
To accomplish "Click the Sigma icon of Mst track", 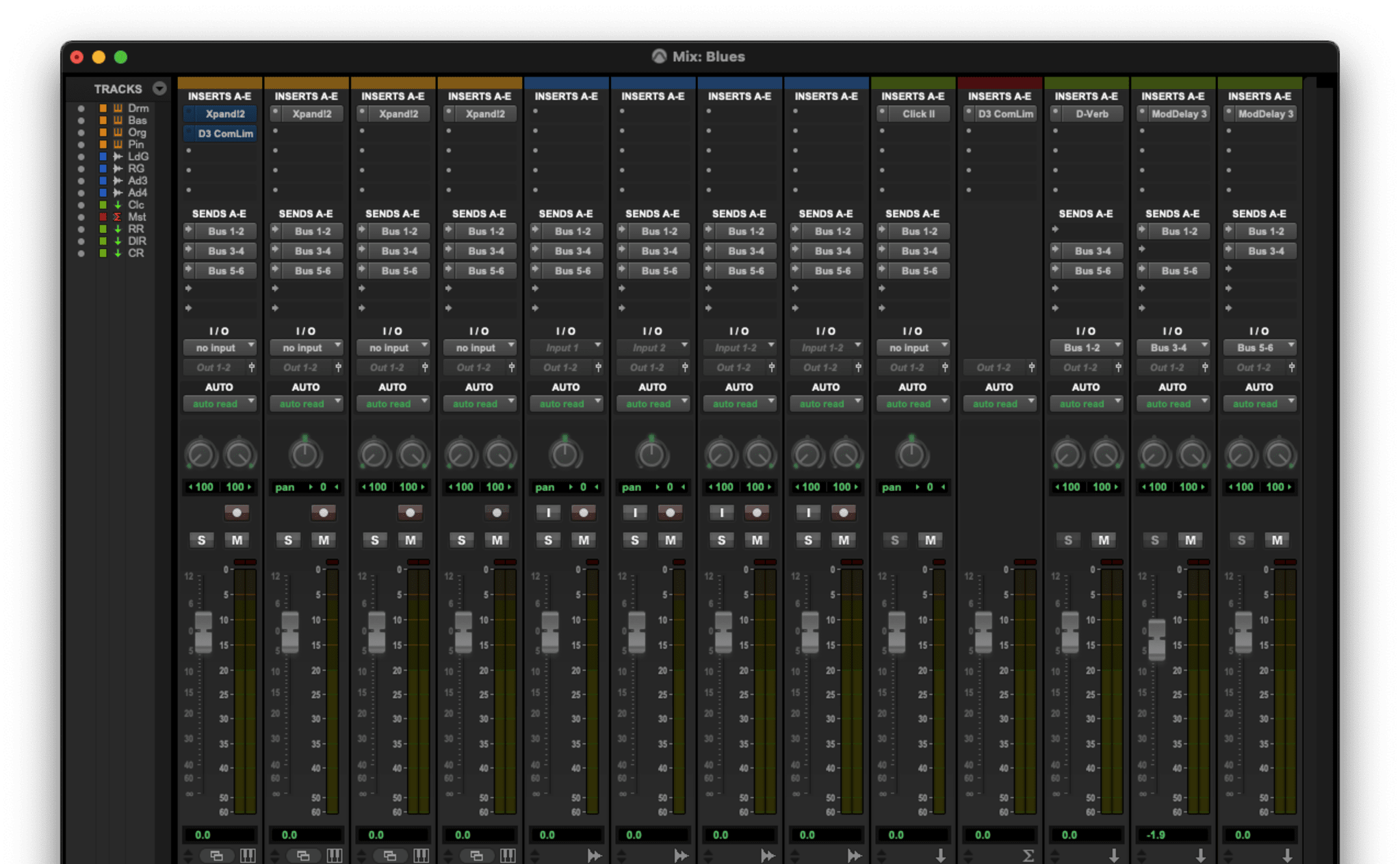I will (x=118, y=217).
